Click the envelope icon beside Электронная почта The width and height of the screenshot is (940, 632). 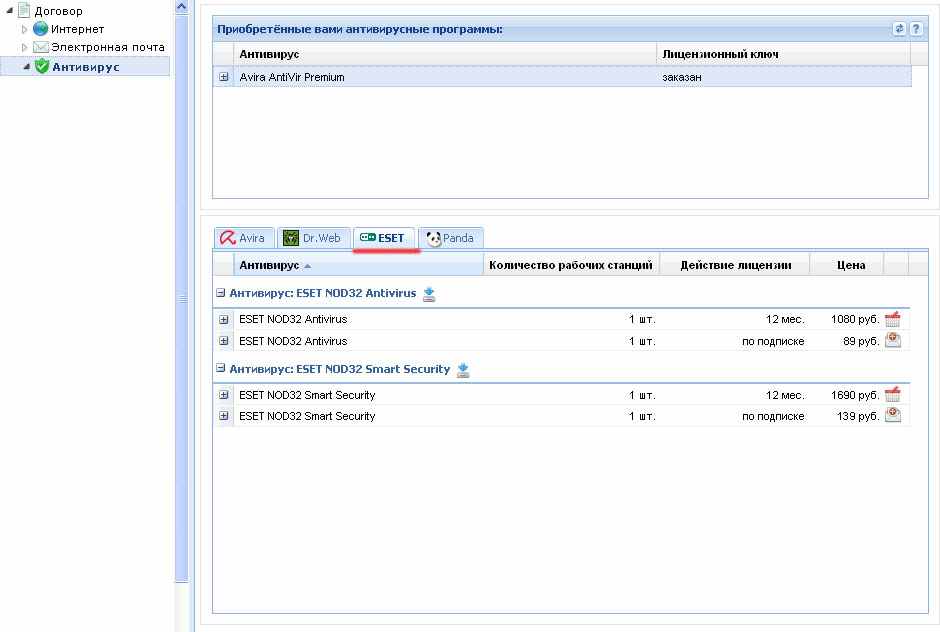pyautogui.click(x=40, y=47)
